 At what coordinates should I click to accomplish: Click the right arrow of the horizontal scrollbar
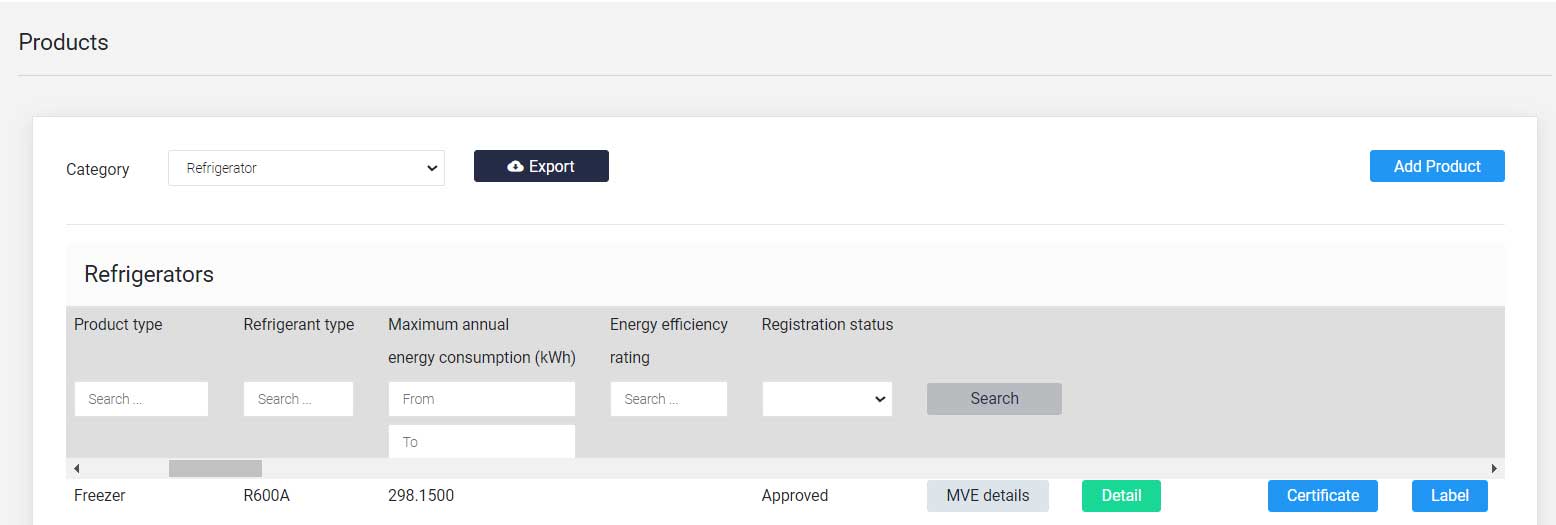point(1494,468)
